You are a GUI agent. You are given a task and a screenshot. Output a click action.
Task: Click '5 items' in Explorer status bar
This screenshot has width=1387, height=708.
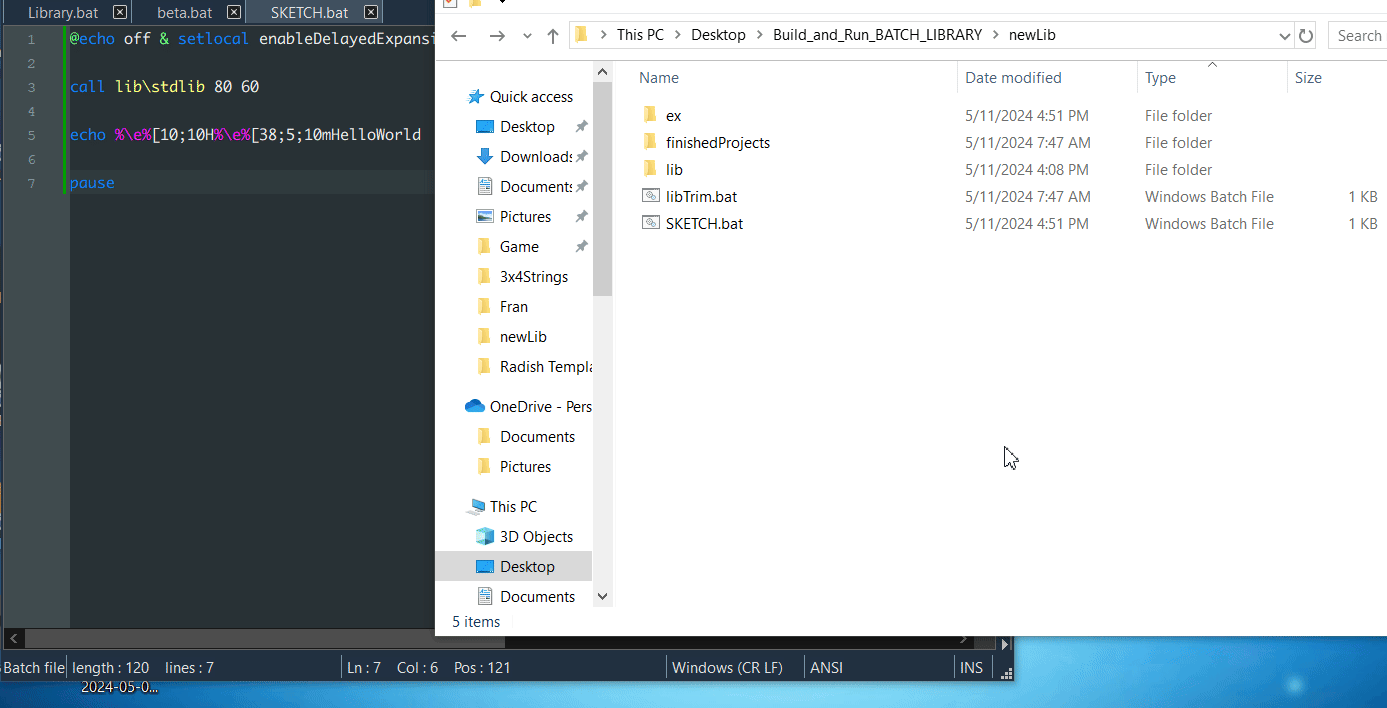[476, 622]
